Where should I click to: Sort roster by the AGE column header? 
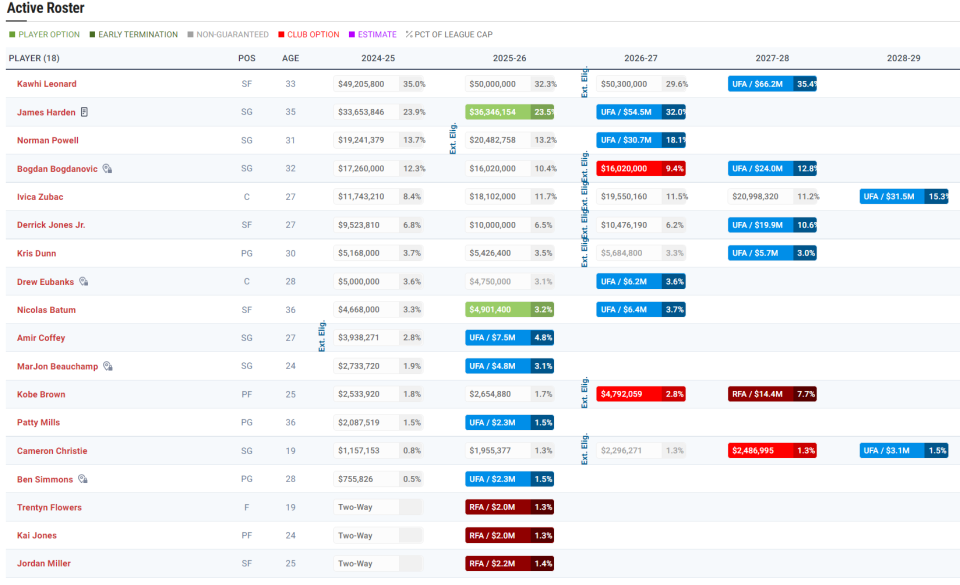pos(290,58)
